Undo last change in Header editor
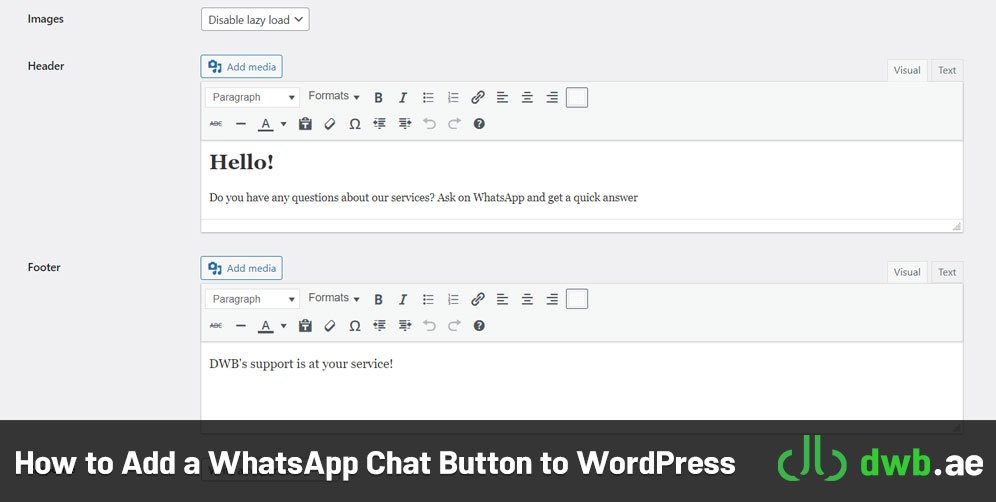This screenshot has width=996, height=502. pos(429,124)
